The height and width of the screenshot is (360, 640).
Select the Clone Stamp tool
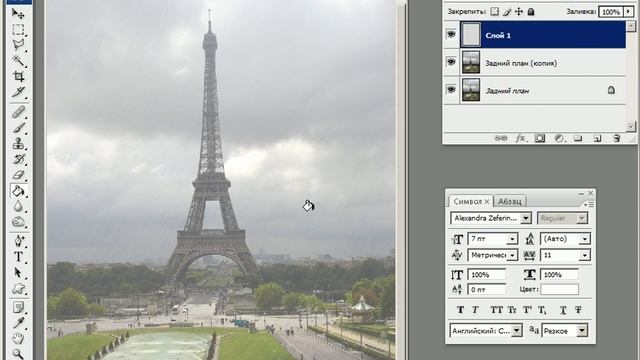coord(18,143)
